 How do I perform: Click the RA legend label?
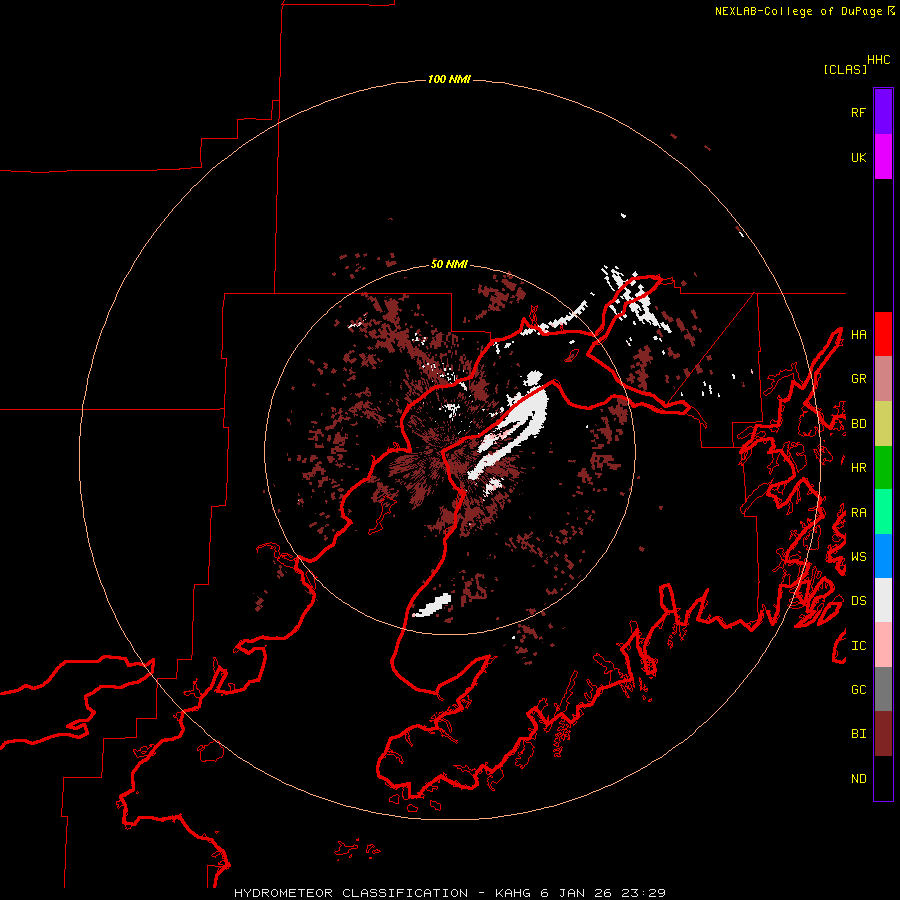click(858, 513)
